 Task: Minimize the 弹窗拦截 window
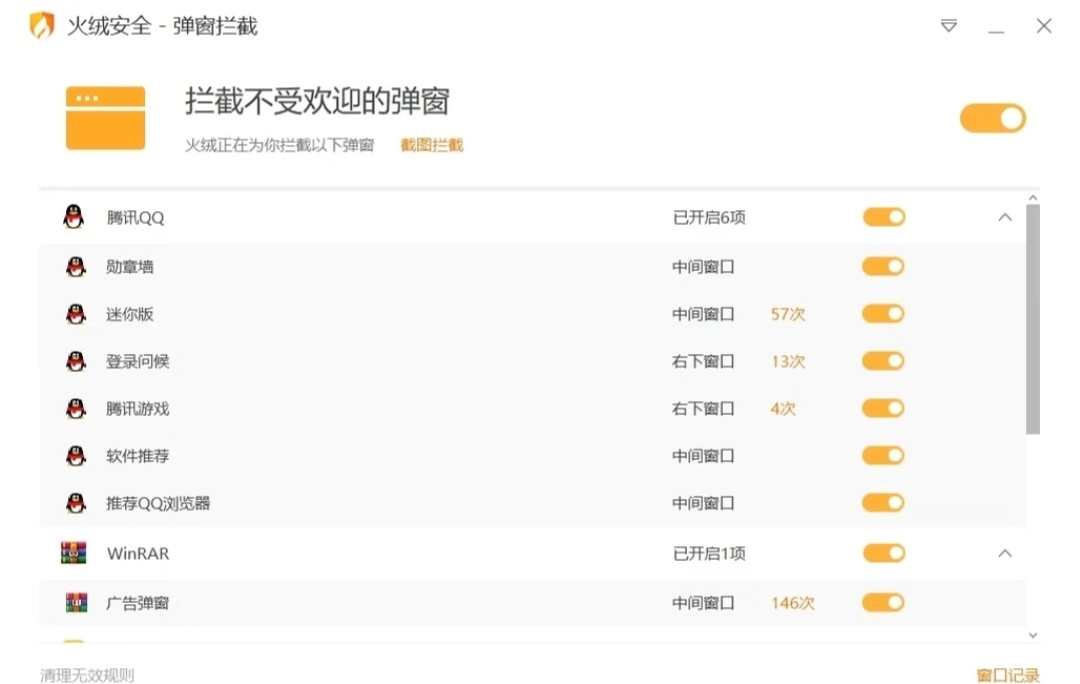(x=996, y=30)
